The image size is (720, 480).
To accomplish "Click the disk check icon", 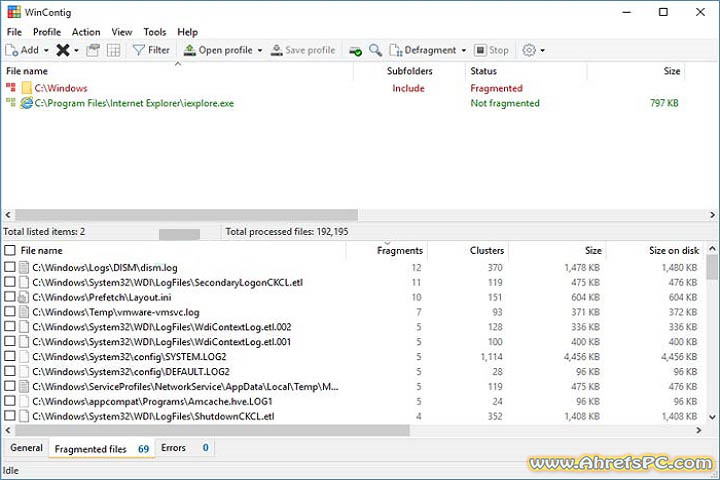I will 355,51.
